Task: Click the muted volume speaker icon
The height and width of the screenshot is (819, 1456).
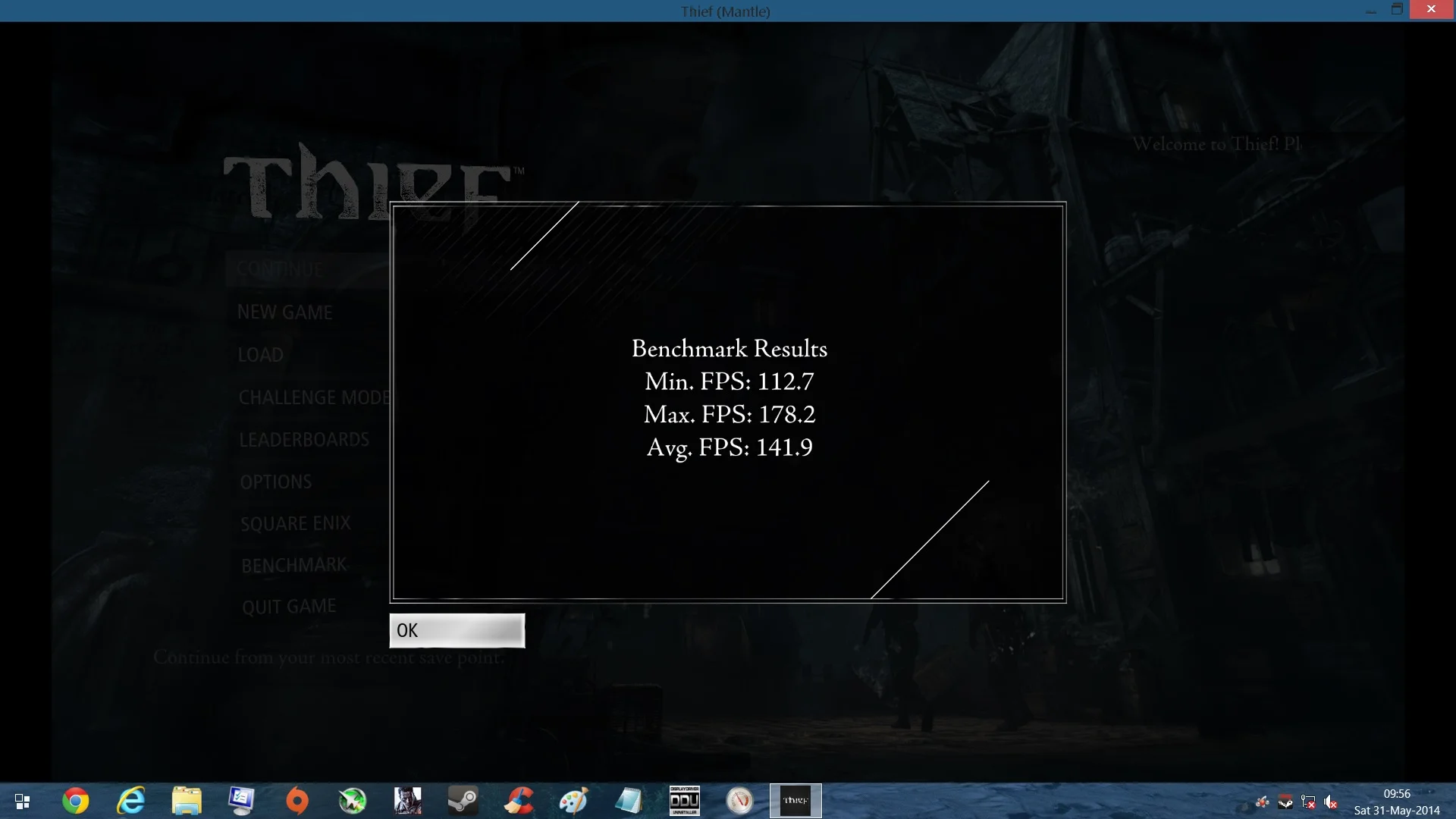Action: coord(1331,802)
